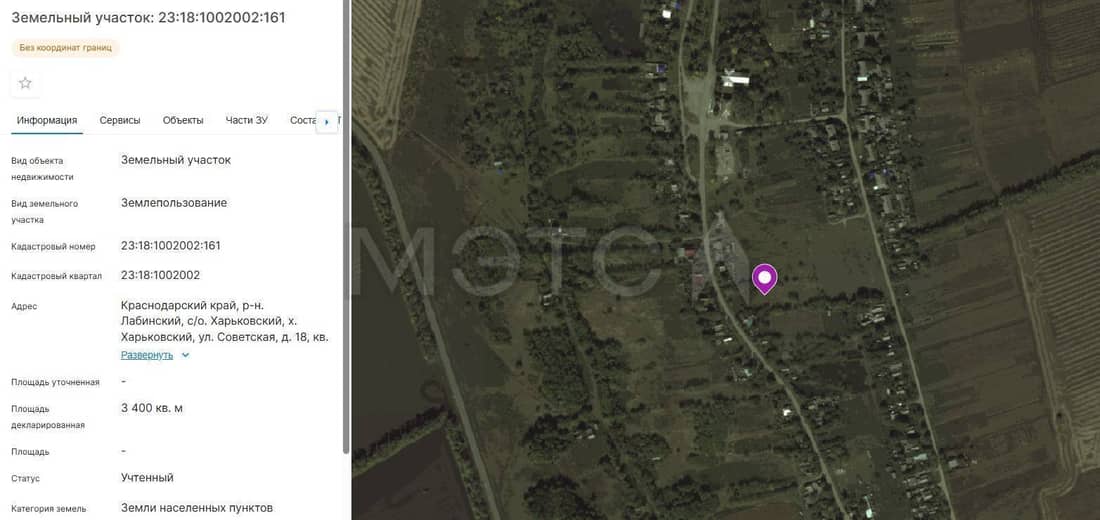Click the Земельный участок title heading
Screen dimensions: 1100x520
point(148,18)
